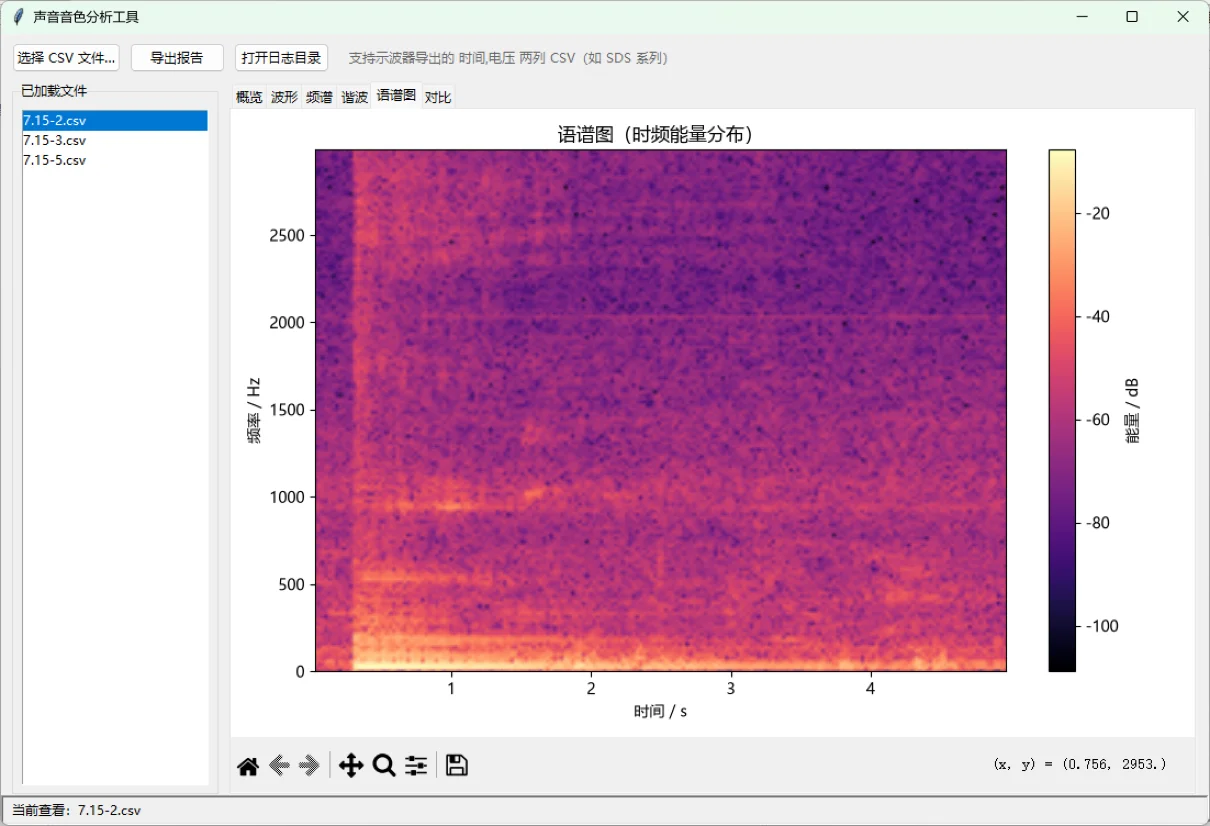1210x826 pixels.
Task: Click the supported CSV format hint text
Action: (x=508, y=58)
